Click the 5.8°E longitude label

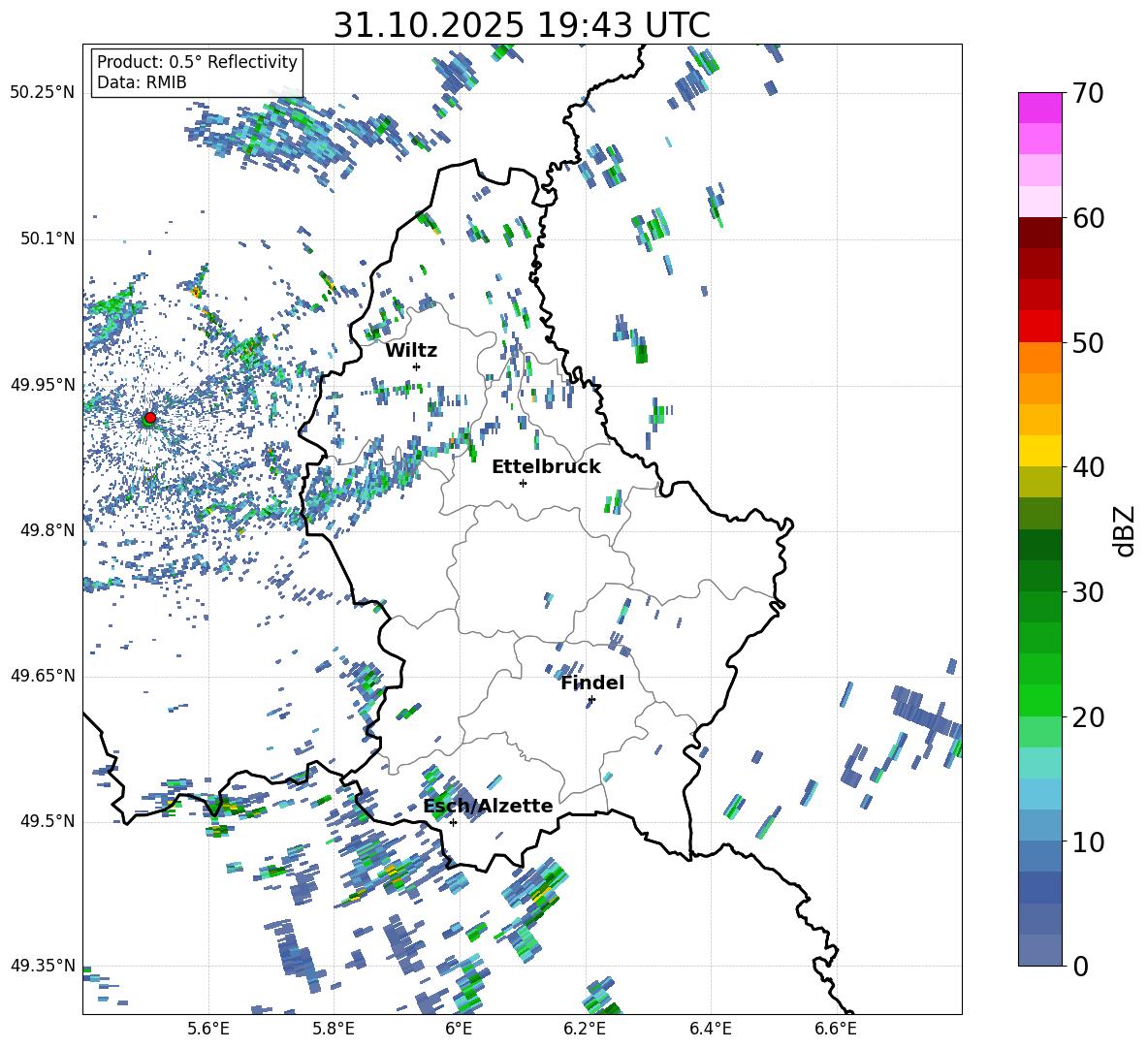point(334,1029)
